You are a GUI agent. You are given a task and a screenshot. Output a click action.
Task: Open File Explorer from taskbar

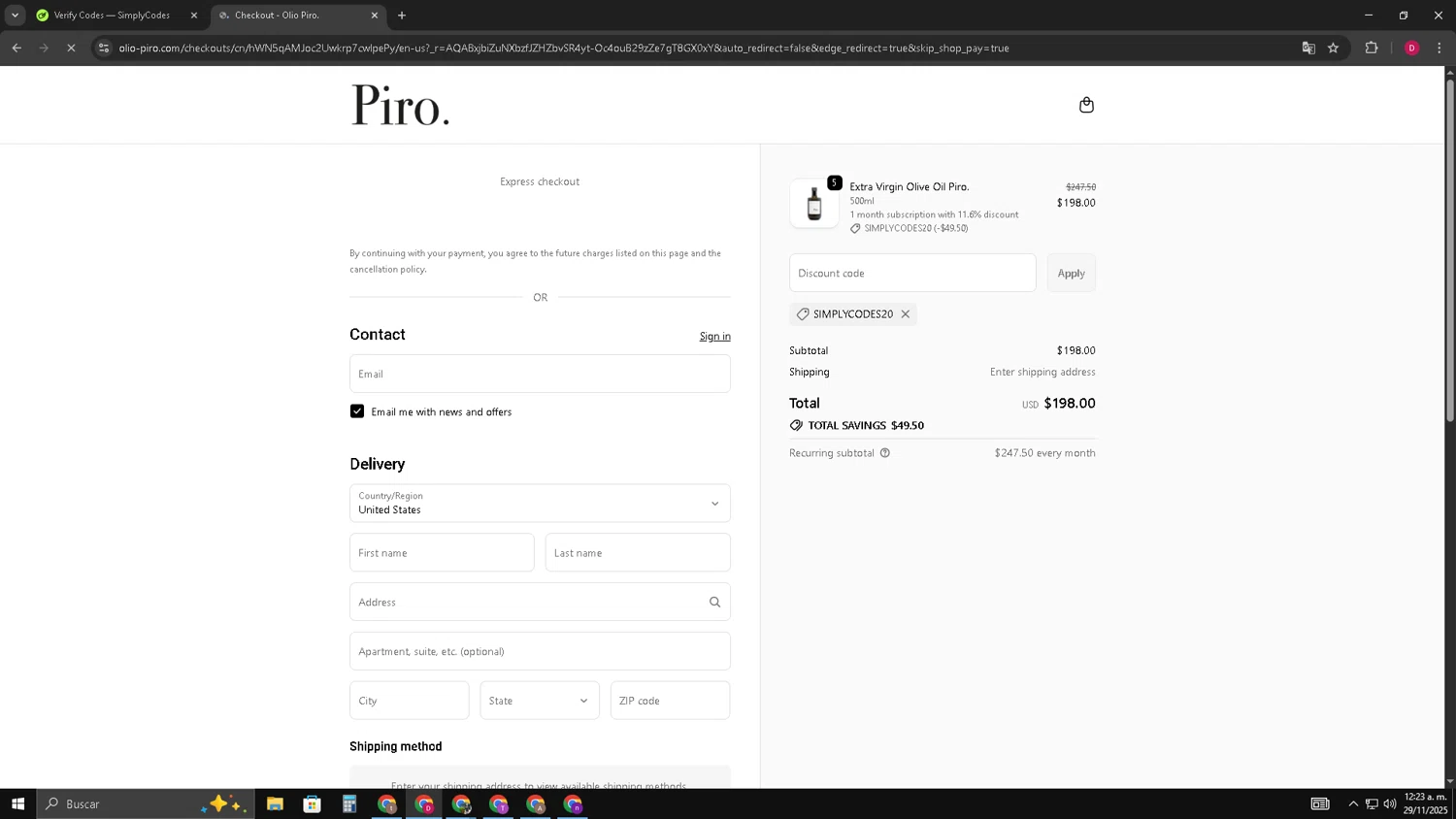click(x=275, y=804)
